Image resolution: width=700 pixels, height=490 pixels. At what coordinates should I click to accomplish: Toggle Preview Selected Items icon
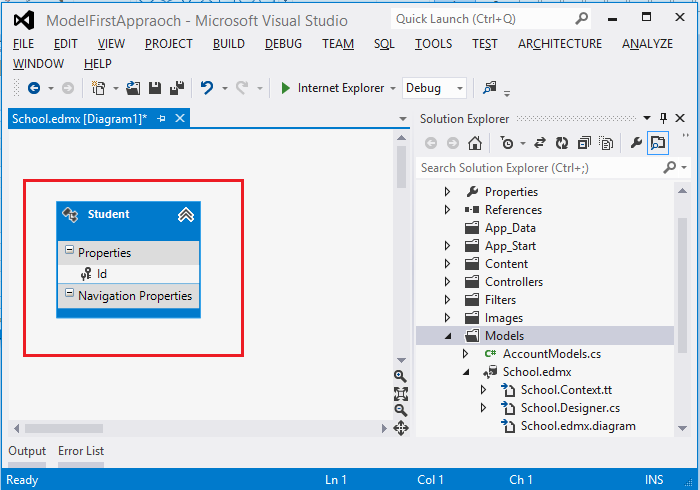(658, 143)
